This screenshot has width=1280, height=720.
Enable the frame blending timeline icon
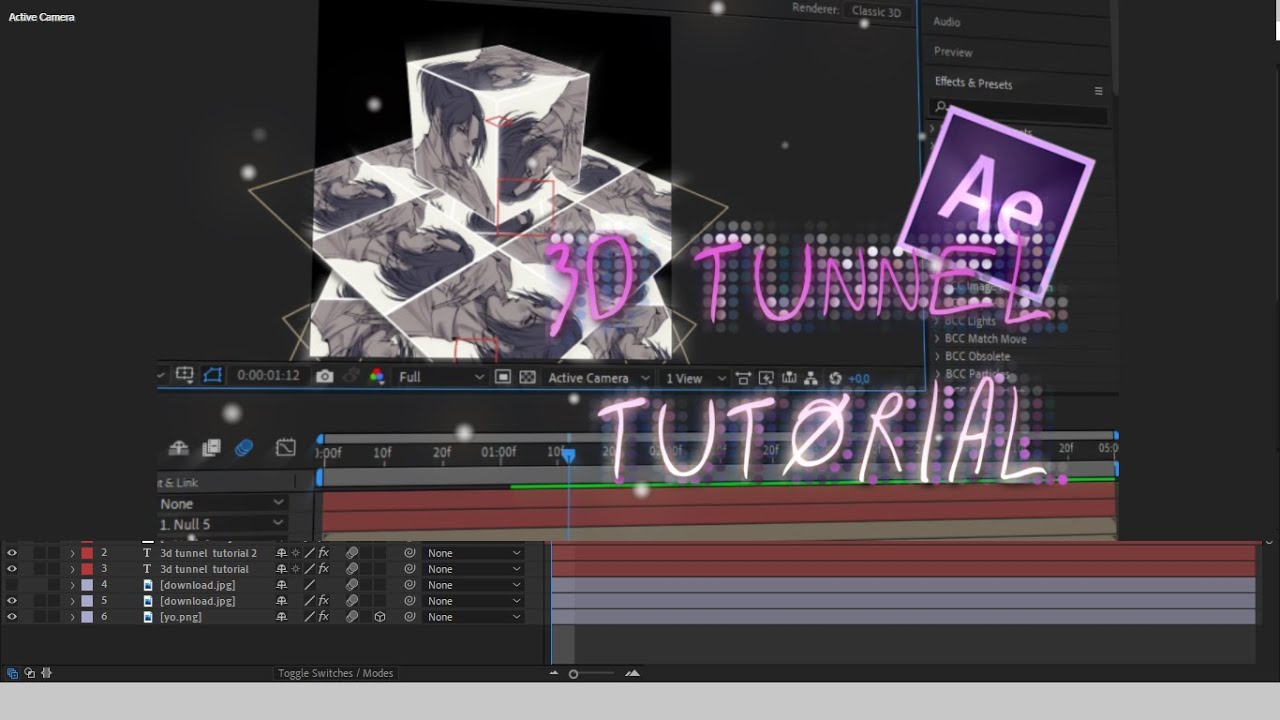(x=211, y=447)
